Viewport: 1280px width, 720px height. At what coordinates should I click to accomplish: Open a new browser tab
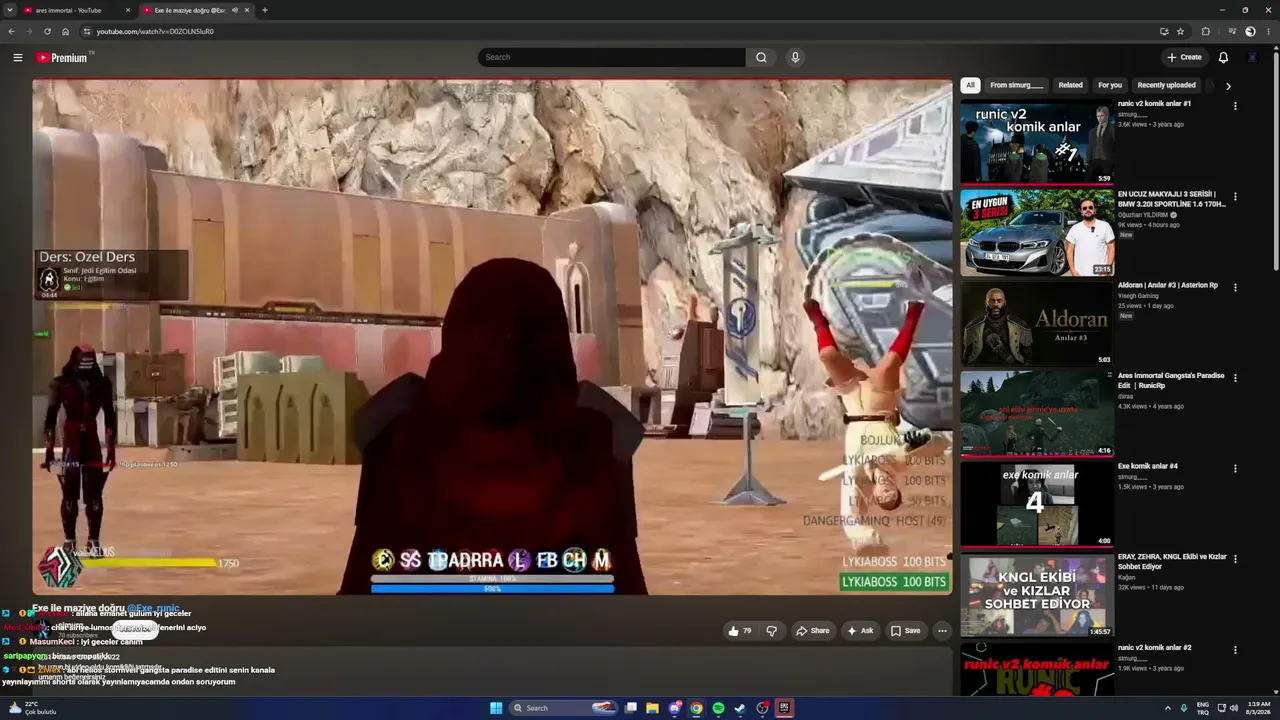(x=264, y=10)
